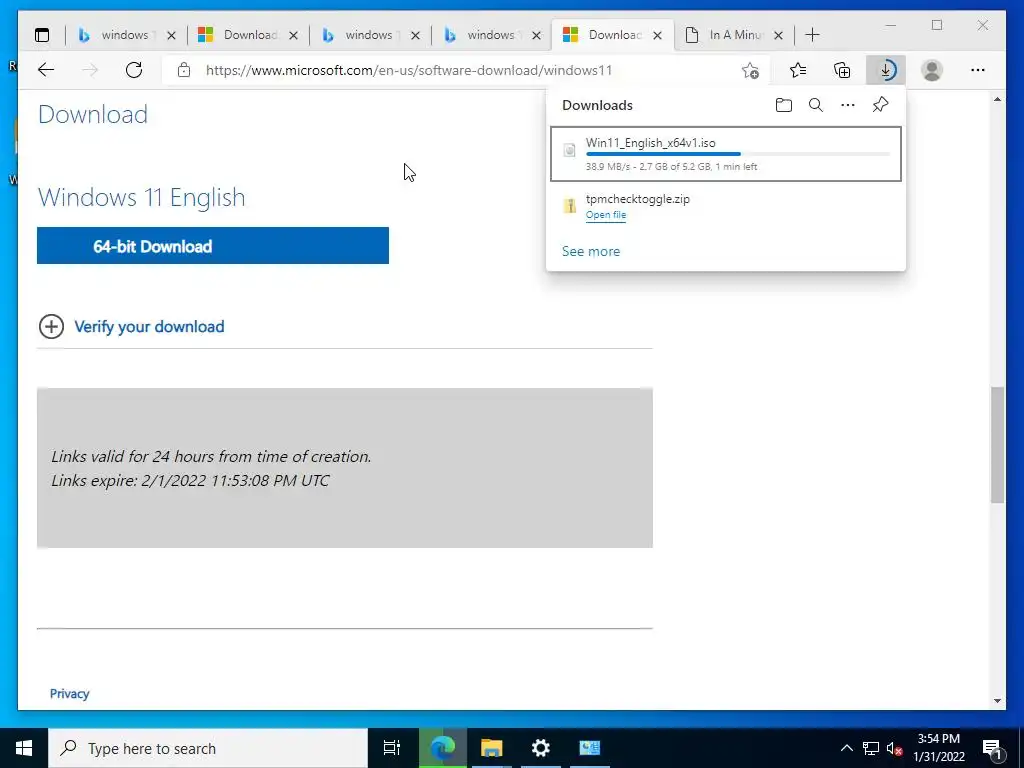Reload the page with Refresh icon
Screen dimensions: 1024x768
[x=134, y=70]
